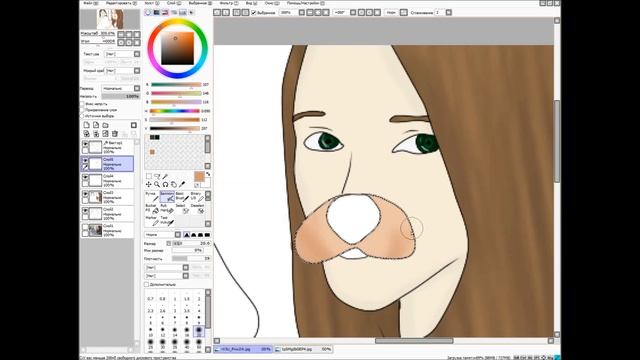
Task: Open the Вид menu
Action: (x=251, y=3)
